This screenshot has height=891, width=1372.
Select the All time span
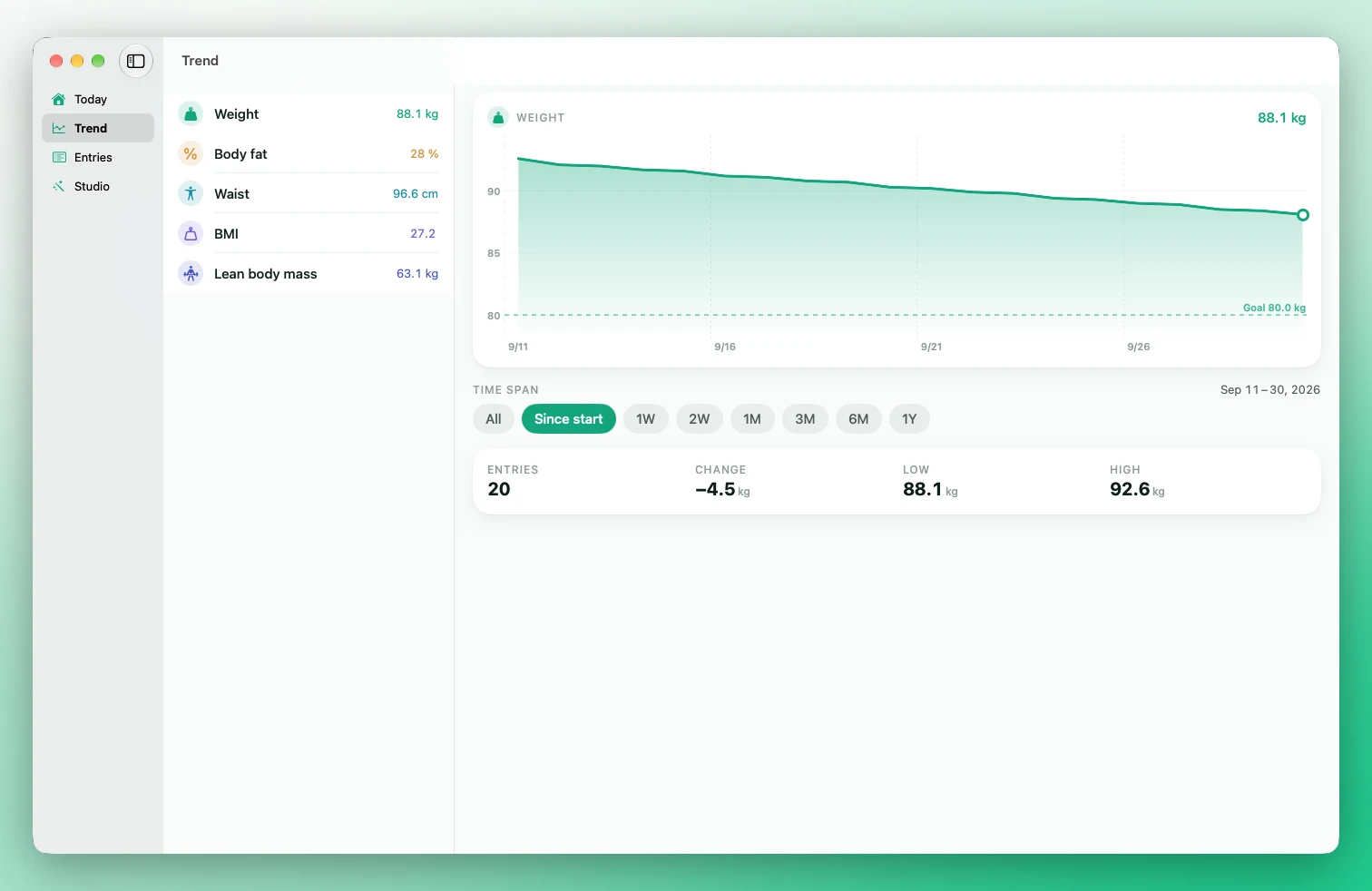[494, 419]
